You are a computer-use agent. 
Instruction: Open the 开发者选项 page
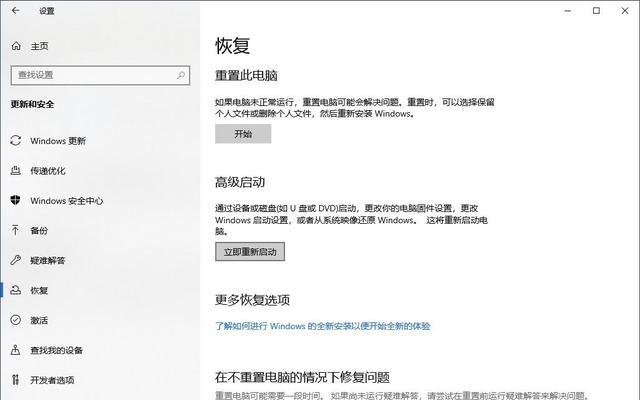(x=52, y=380)
